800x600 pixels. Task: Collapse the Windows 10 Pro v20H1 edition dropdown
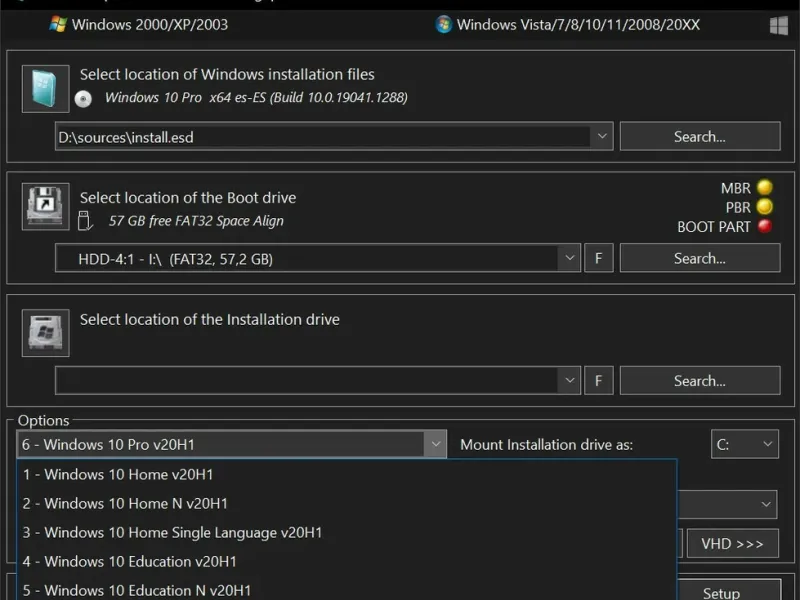pyautogui.click(x=435, y=444)
